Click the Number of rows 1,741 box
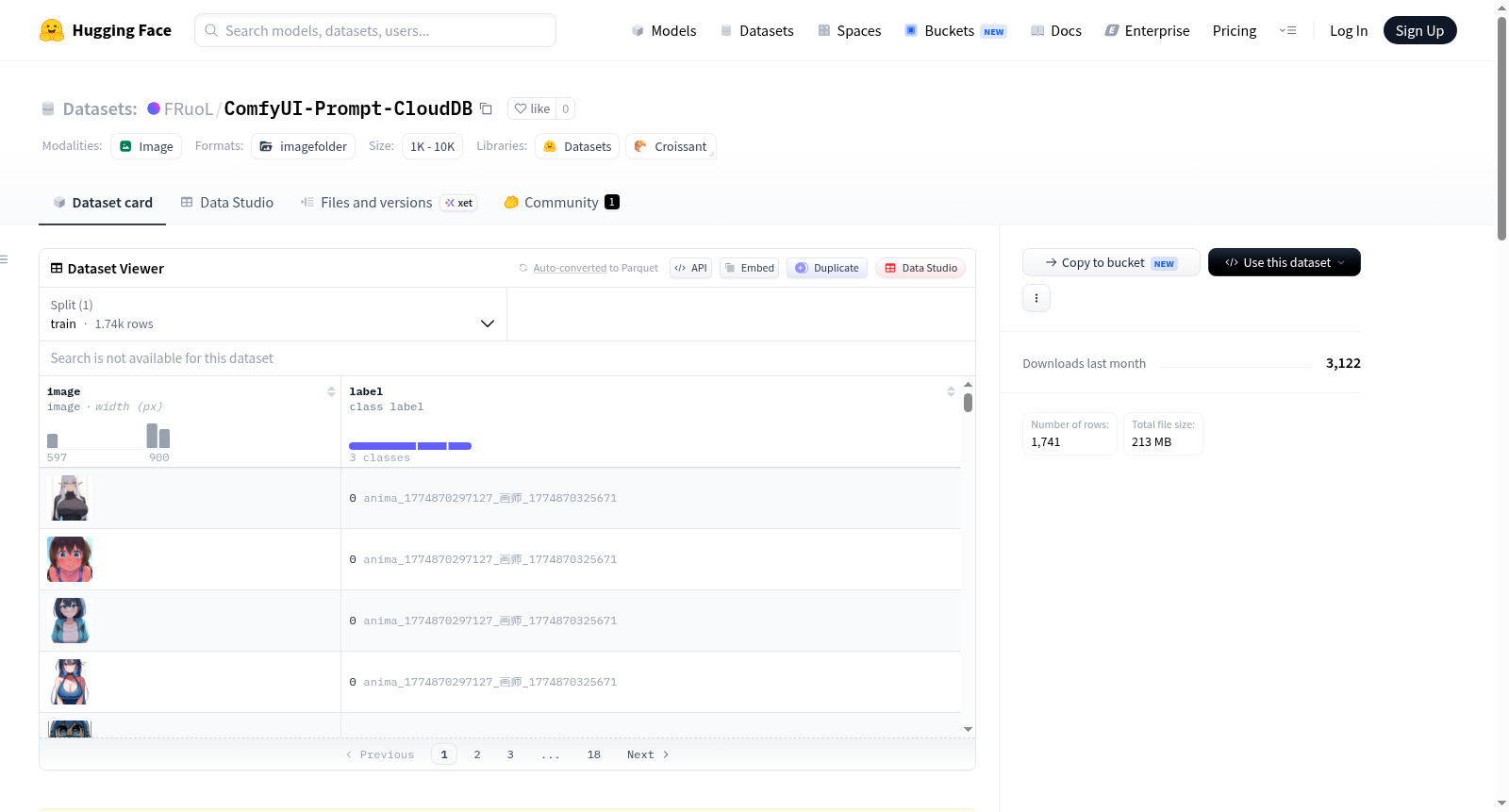The height and width of the screenshot is (812, 1509). 1070,434
